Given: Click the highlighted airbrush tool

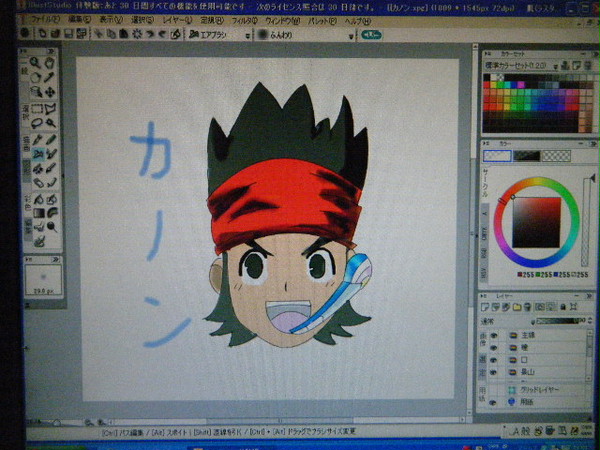Looking at the screenshot, I should click(x=38, y=154).
